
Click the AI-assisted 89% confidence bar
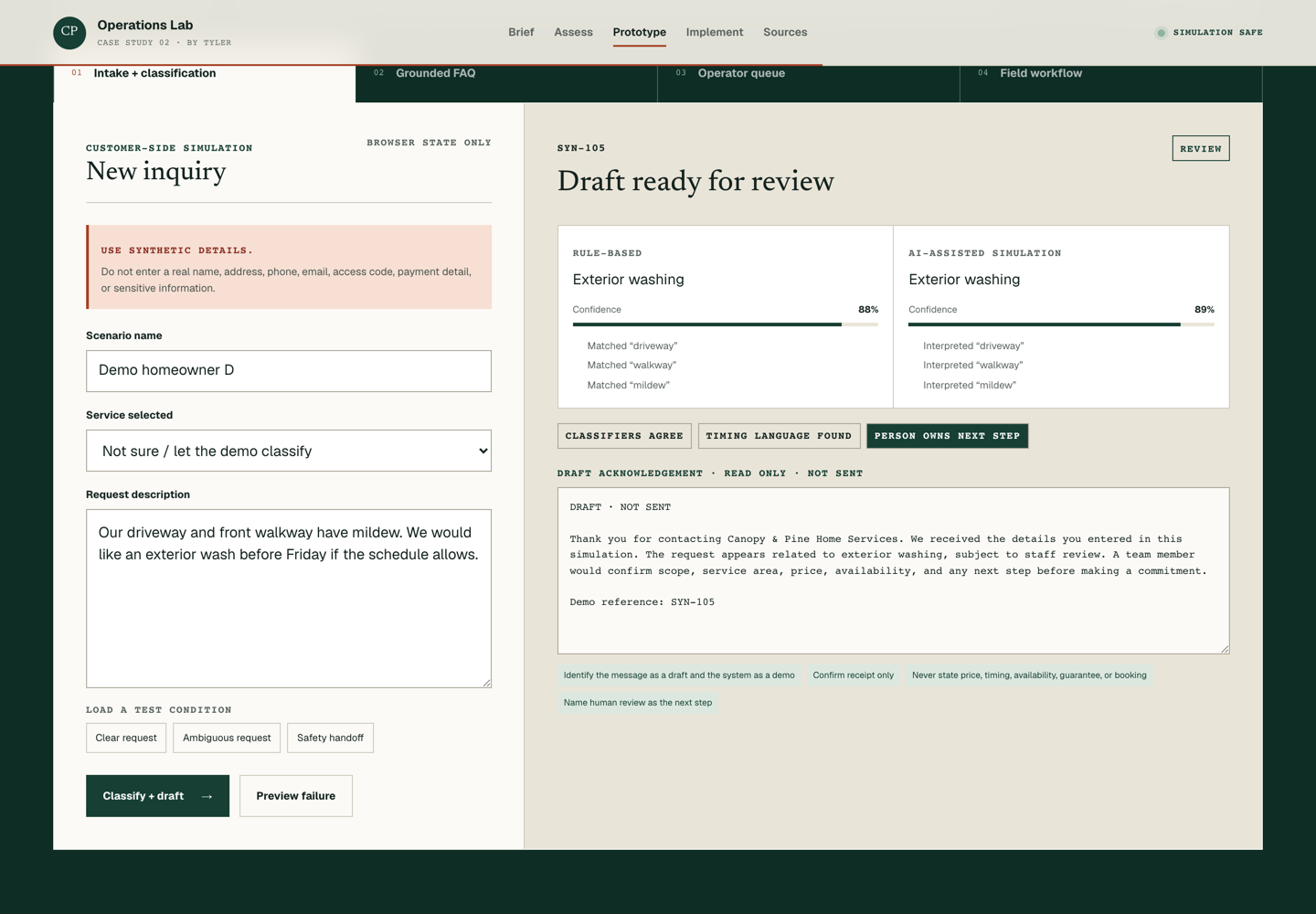[1061, 324]
